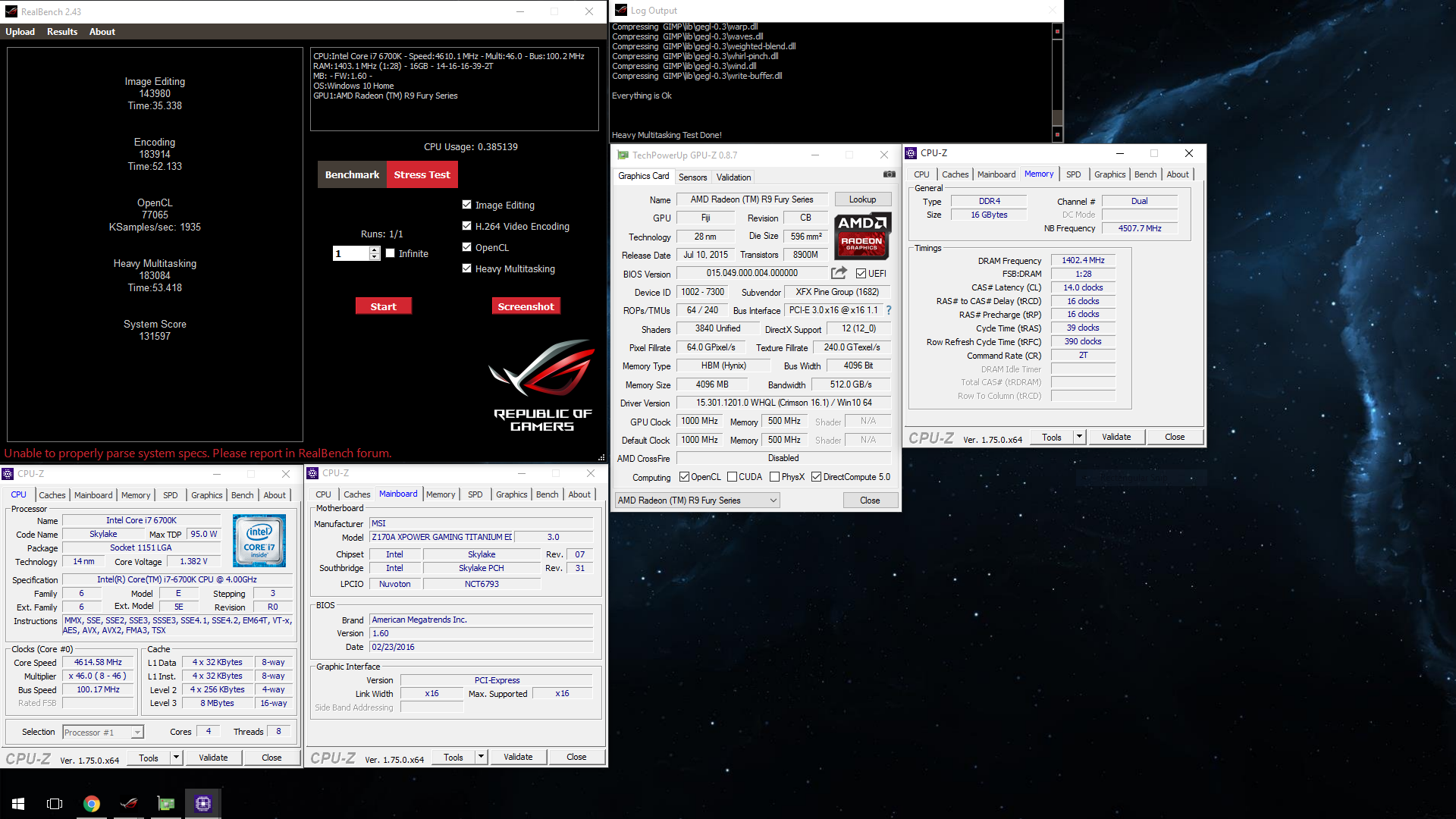
Task: Open Task View on the taskbar
Action: tap(55, 804)
